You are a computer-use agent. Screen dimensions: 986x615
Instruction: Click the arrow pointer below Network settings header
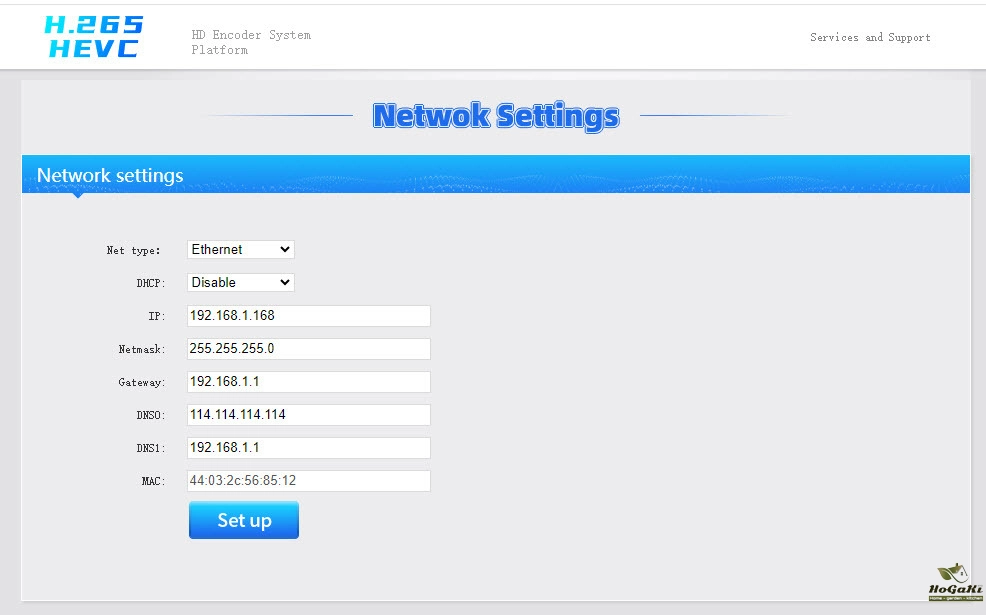[77, 195]
